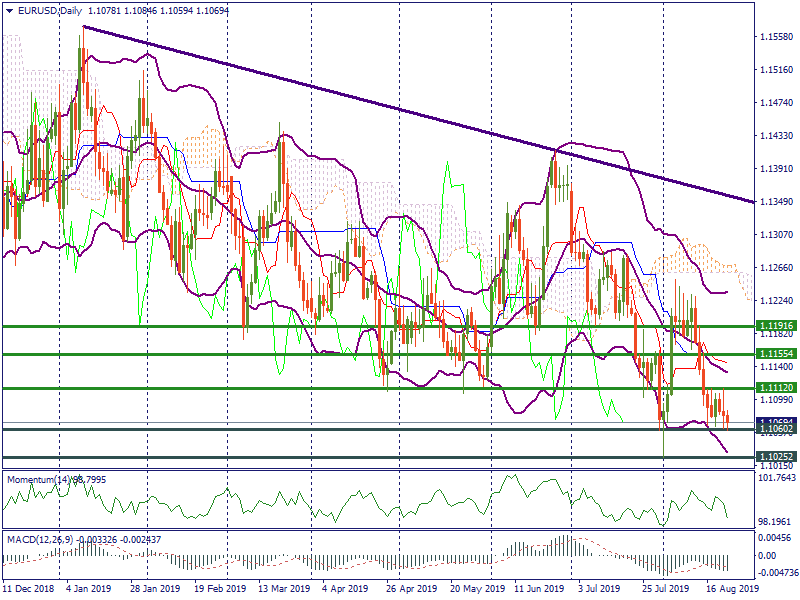Image resolution: width=800 pixels, height=600 pixels.
Task: Click the 1.10602 price label tag
Action: coord(776,429)
